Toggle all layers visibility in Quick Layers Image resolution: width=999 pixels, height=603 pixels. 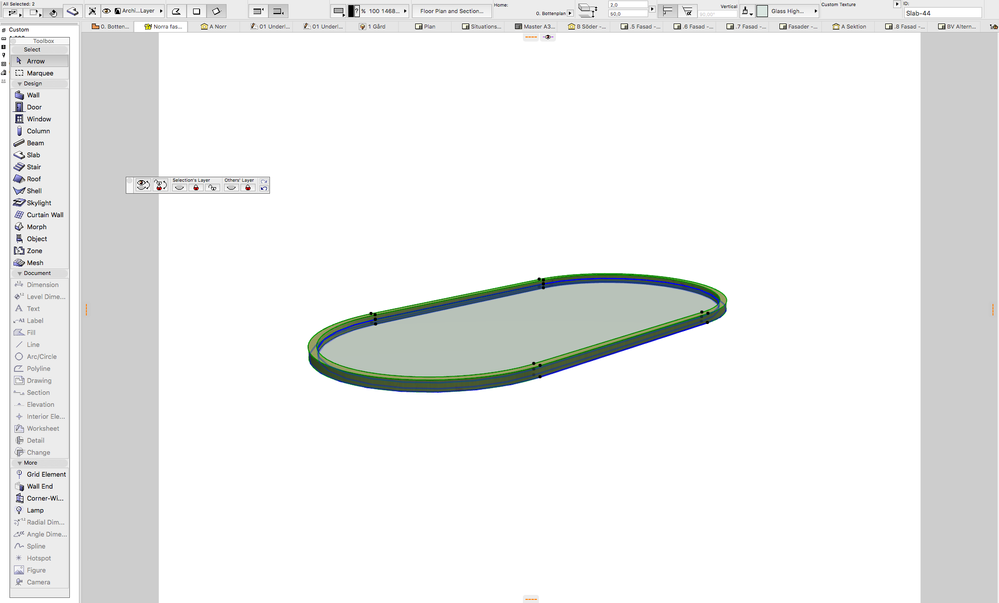pyautogui.click(x=143, y=185)
